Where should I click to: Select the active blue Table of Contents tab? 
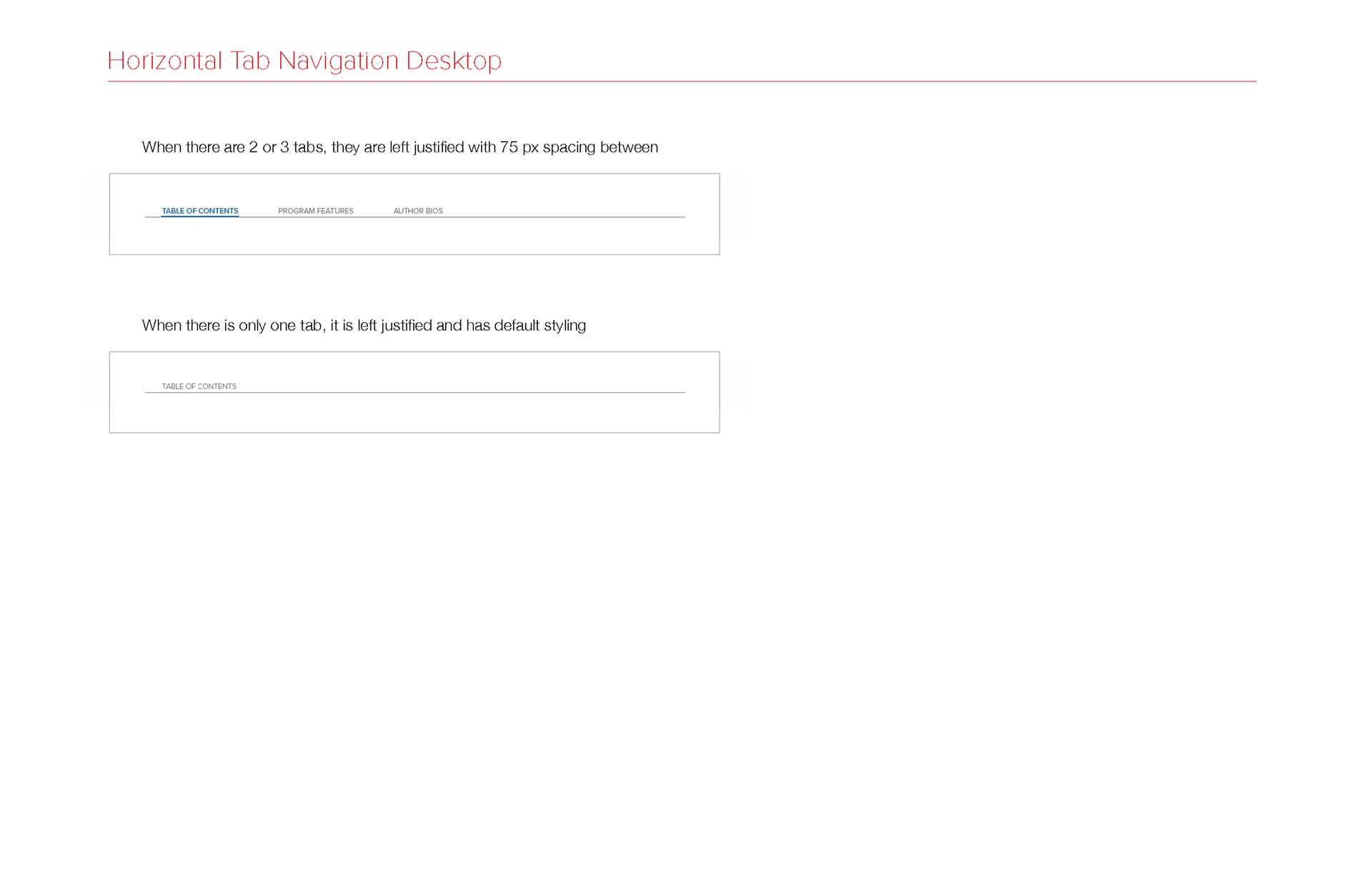(200, 211)
